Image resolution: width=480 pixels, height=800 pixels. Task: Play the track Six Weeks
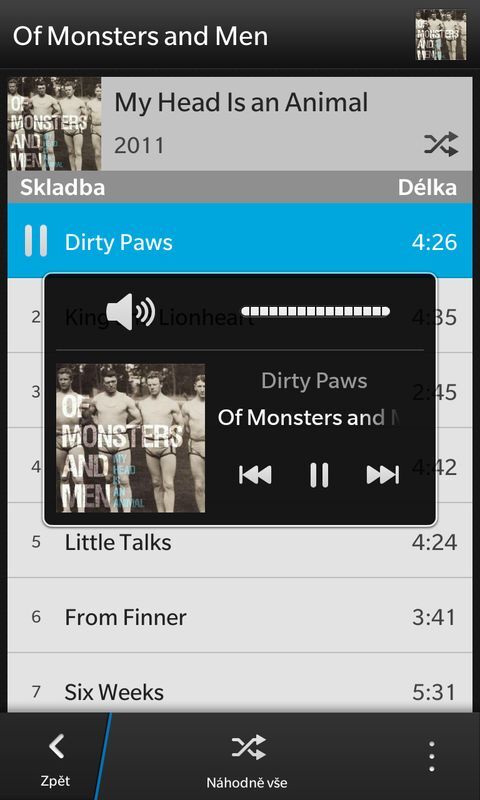coord(240,686)
